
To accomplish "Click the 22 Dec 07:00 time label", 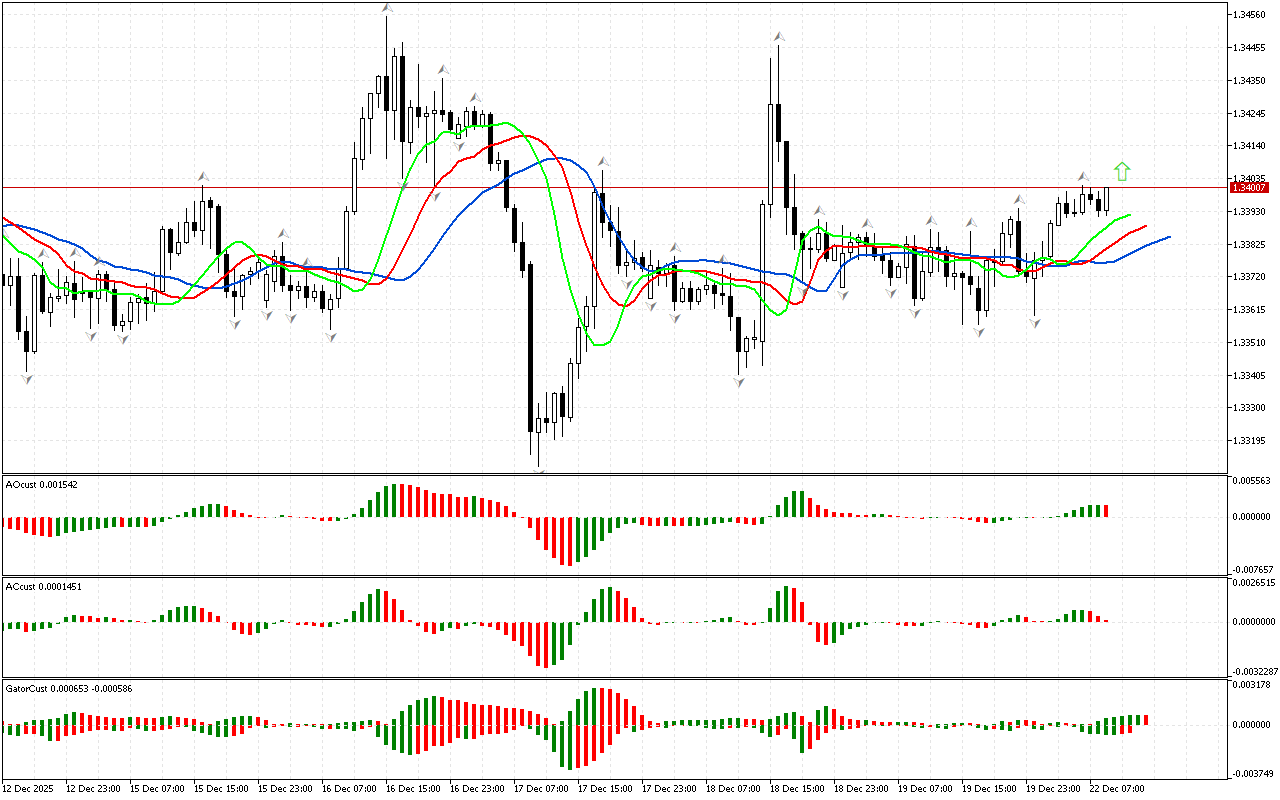I will (1119, 788).
